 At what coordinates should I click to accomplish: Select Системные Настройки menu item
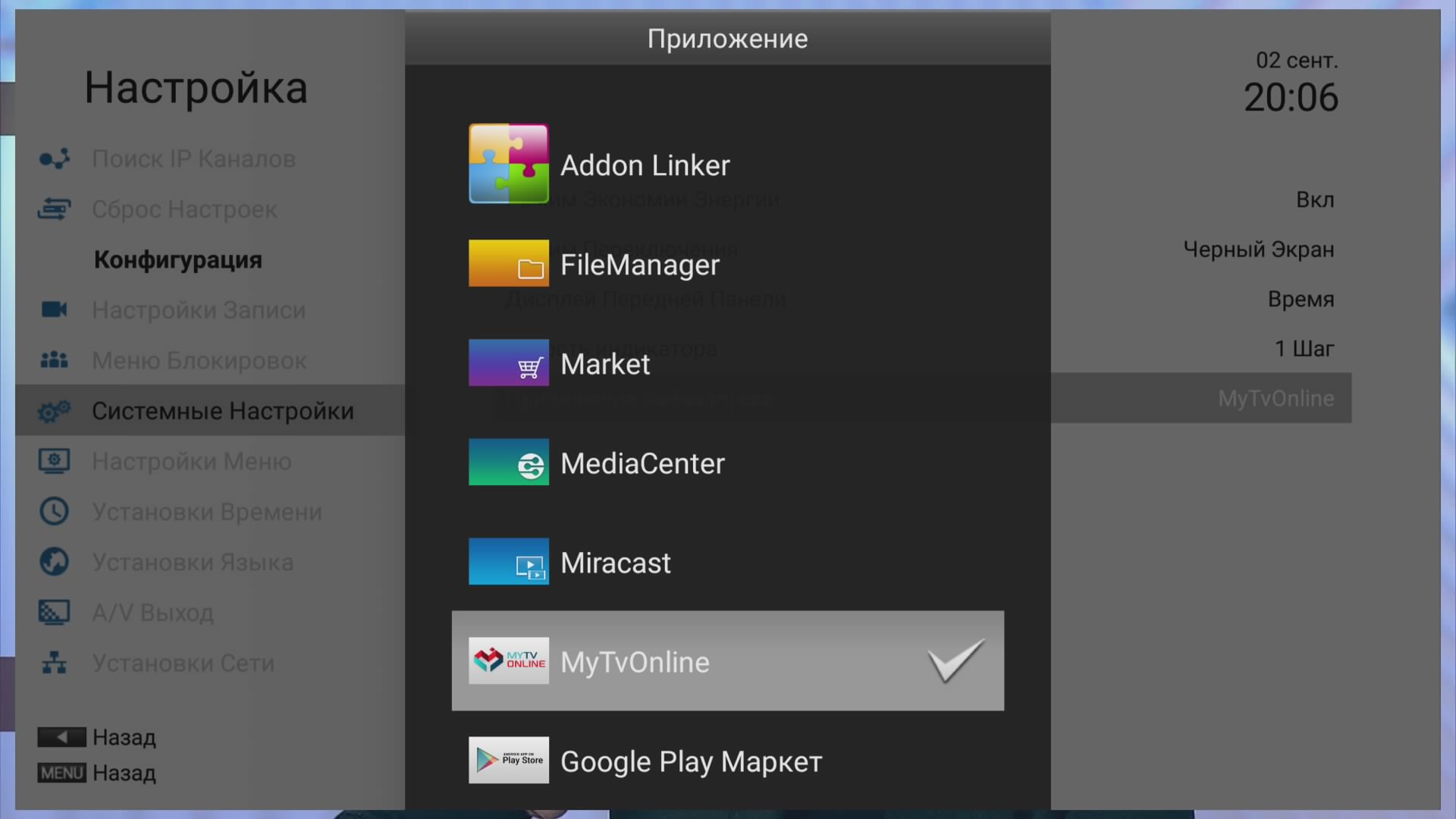(210, 410)
